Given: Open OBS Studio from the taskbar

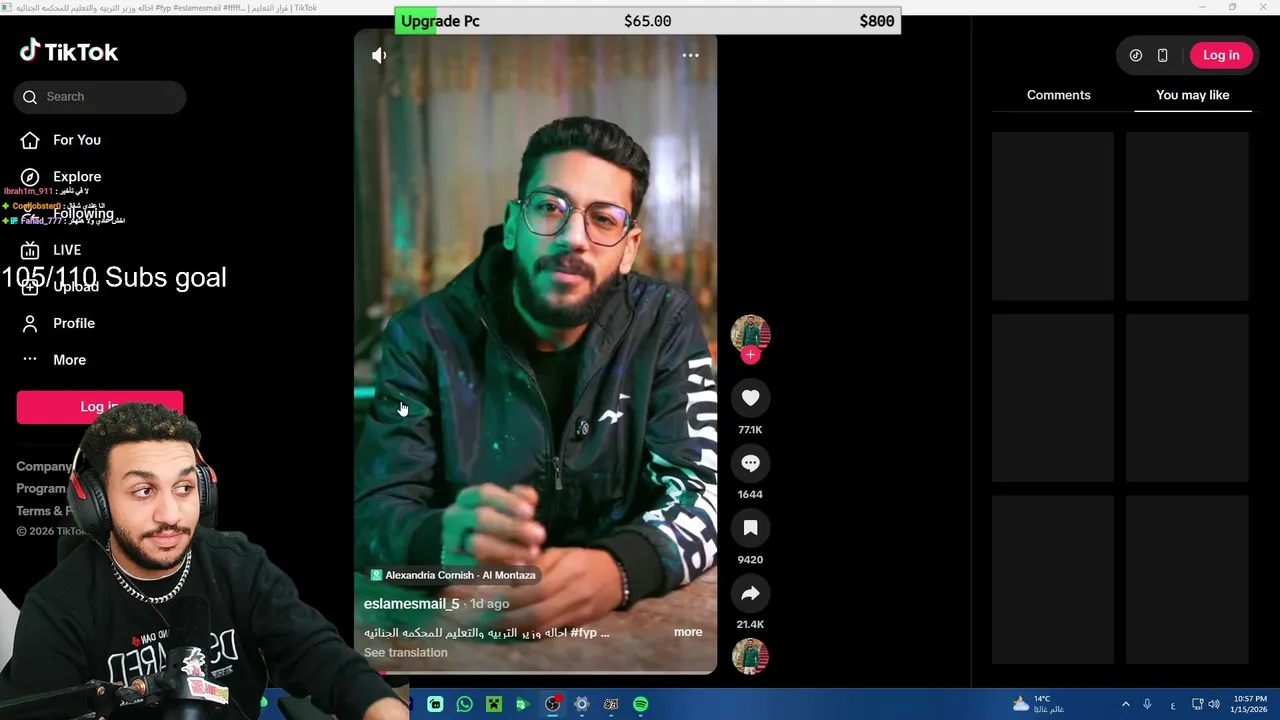Looking at the screenshot, I should (x=552, y=704).
